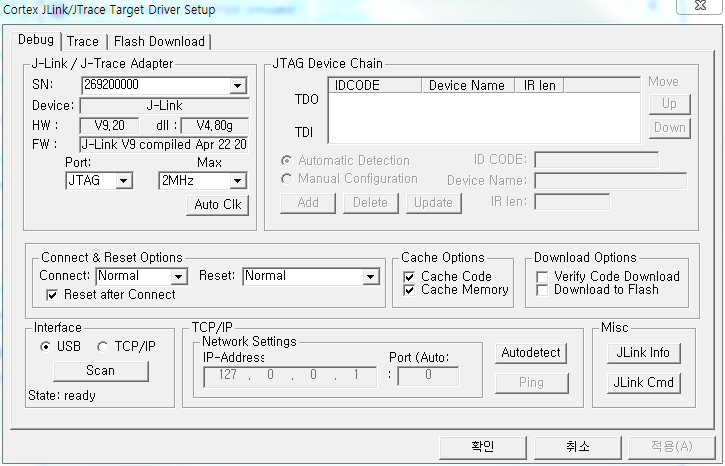Click the IDCODE column header
Image resolution: width=725 pixels, height=466 pixels.
(375, 86)
